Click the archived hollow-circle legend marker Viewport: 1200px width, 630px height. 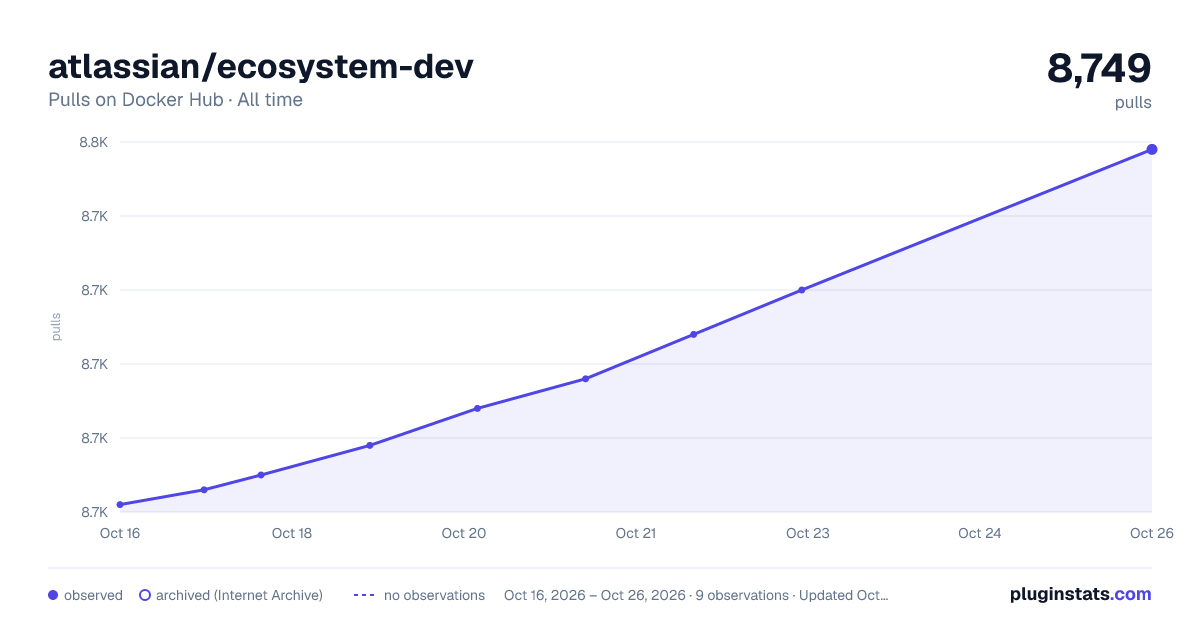(x=145, y=595)
